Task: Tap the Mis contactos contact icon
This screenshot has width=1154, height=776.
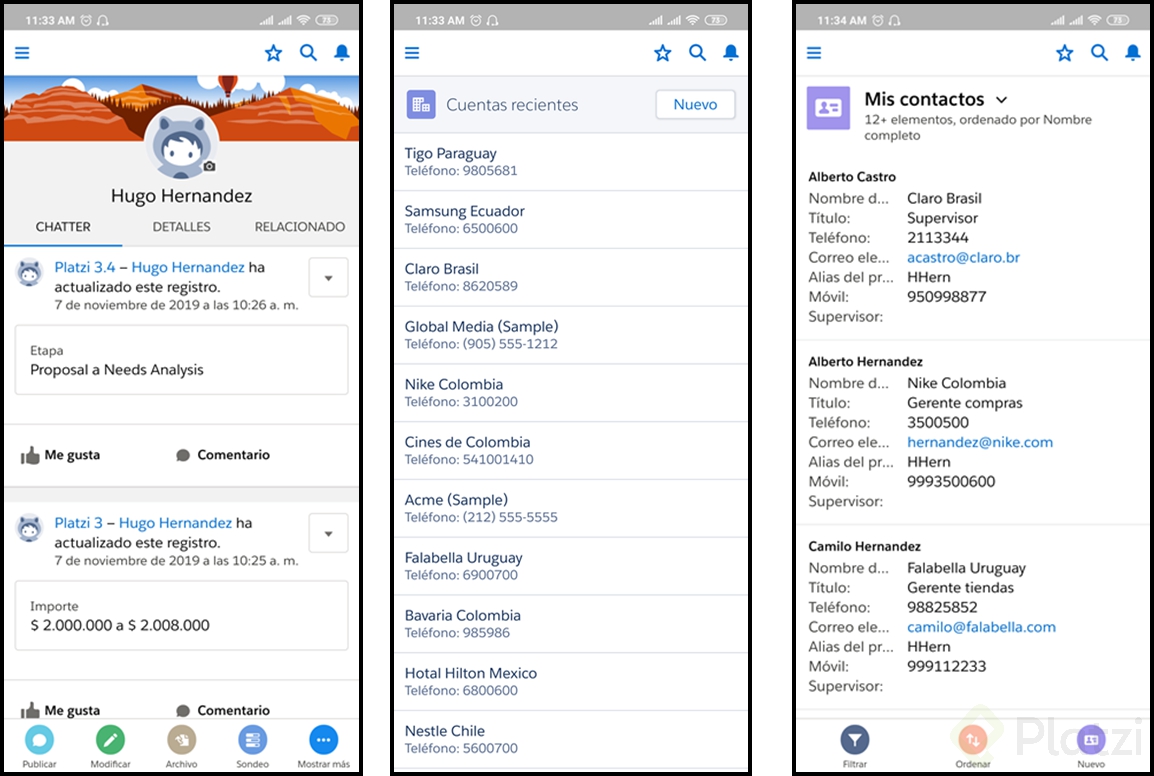Action: (829, 108)
